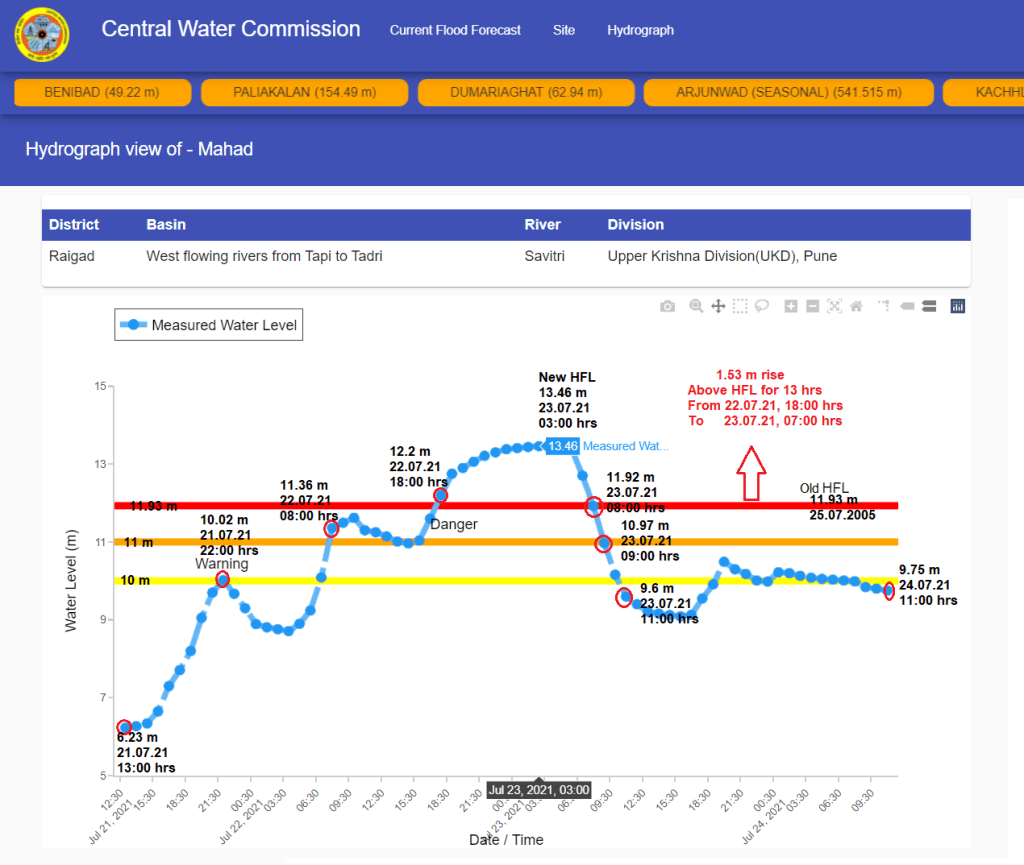1024x865 pixels.
Task: Toggle spike lines on the chart
Action: [884, 306]
